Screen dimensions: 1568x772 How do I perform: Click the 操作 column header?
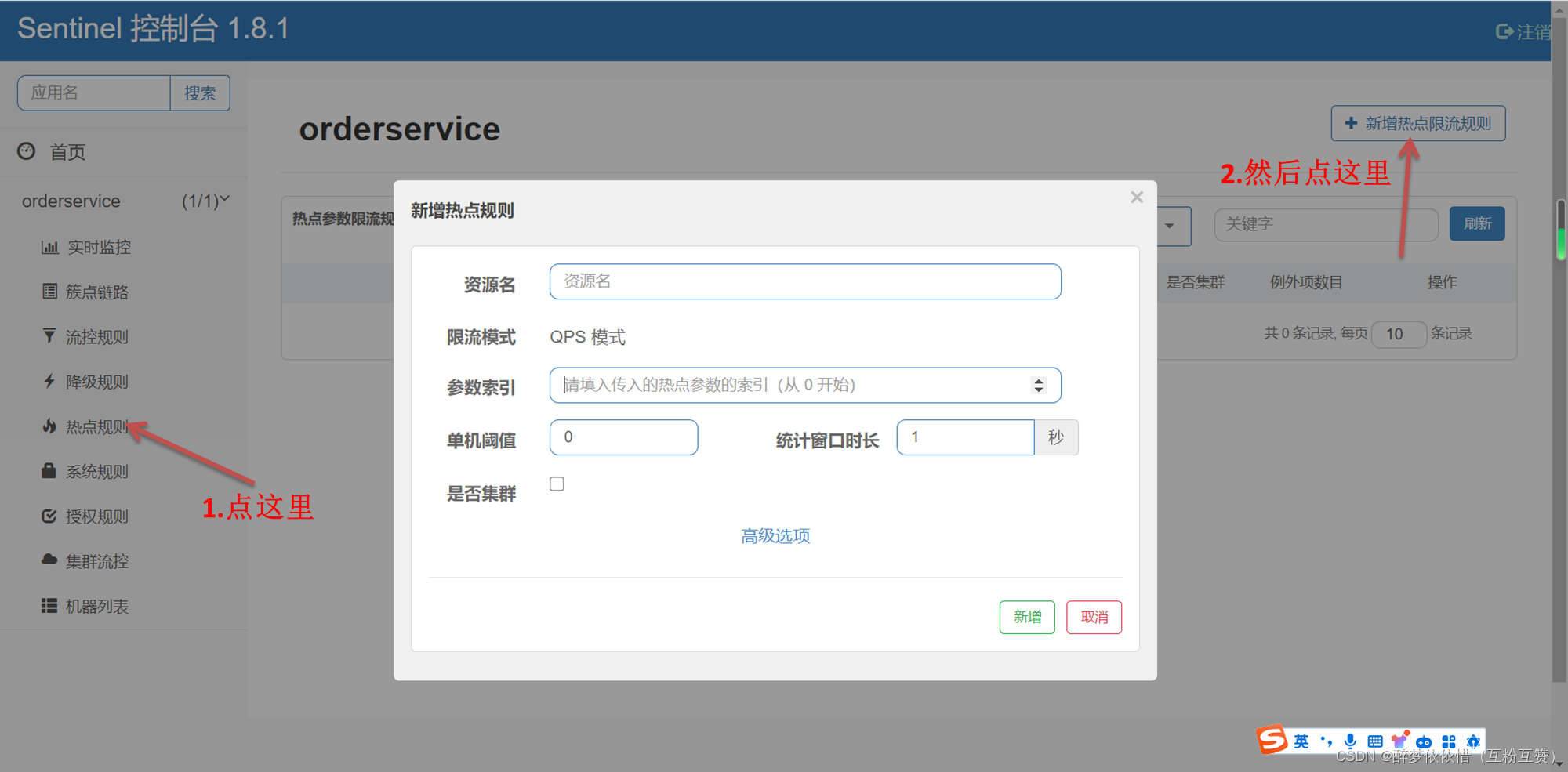1442,282
